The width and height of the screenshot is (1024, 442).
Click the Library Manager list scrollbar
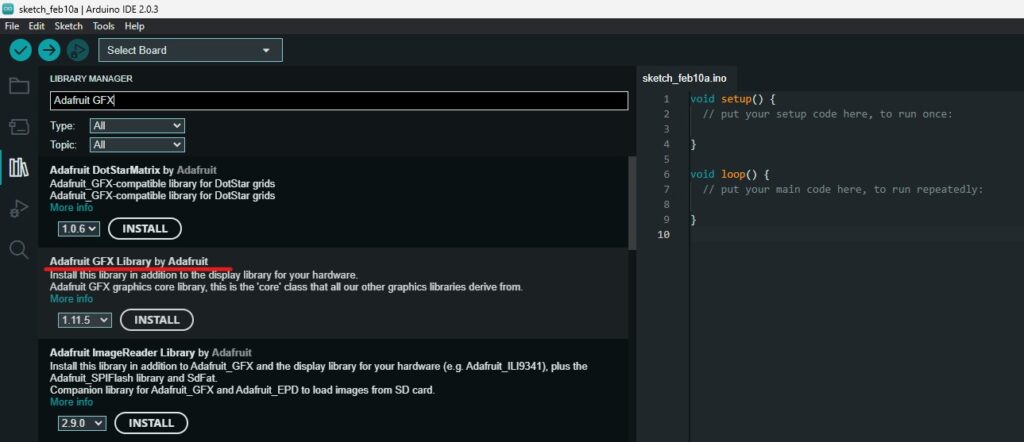point(632,202)
